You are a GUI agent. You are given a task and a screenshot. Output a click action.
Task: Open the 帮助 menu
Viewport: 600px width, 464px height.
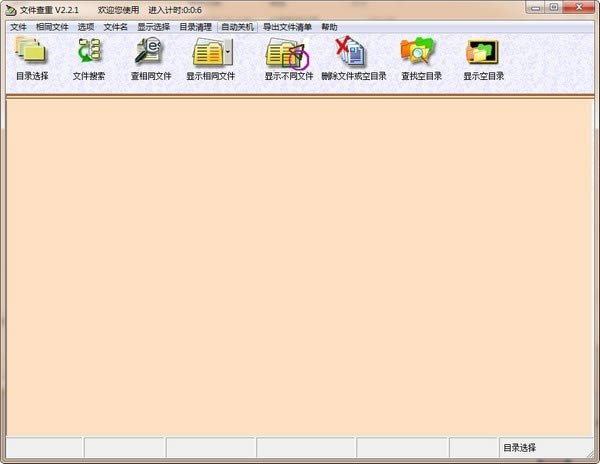(329, 27)
